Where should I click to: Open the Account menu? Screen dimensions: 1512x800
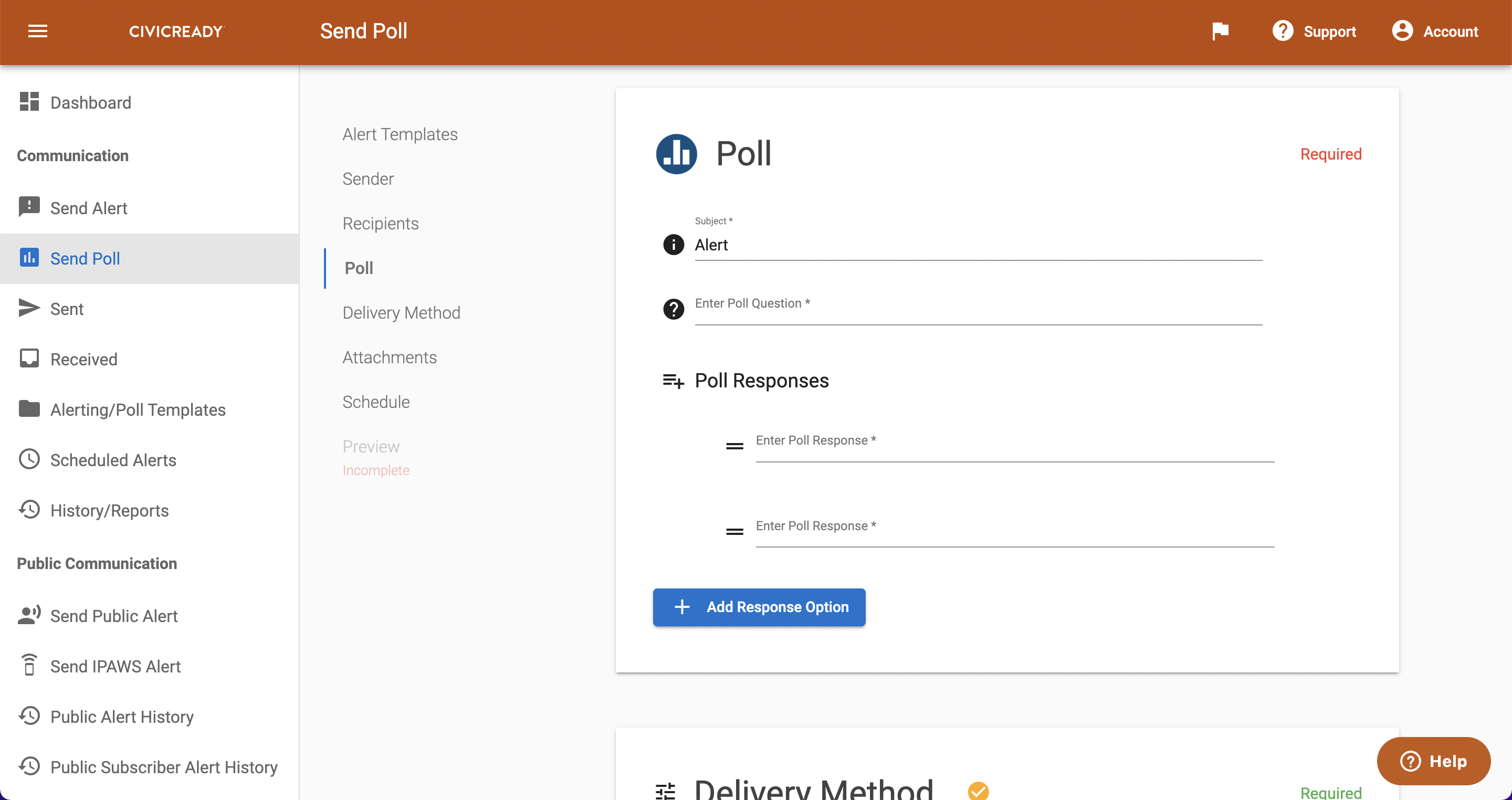1436,31
